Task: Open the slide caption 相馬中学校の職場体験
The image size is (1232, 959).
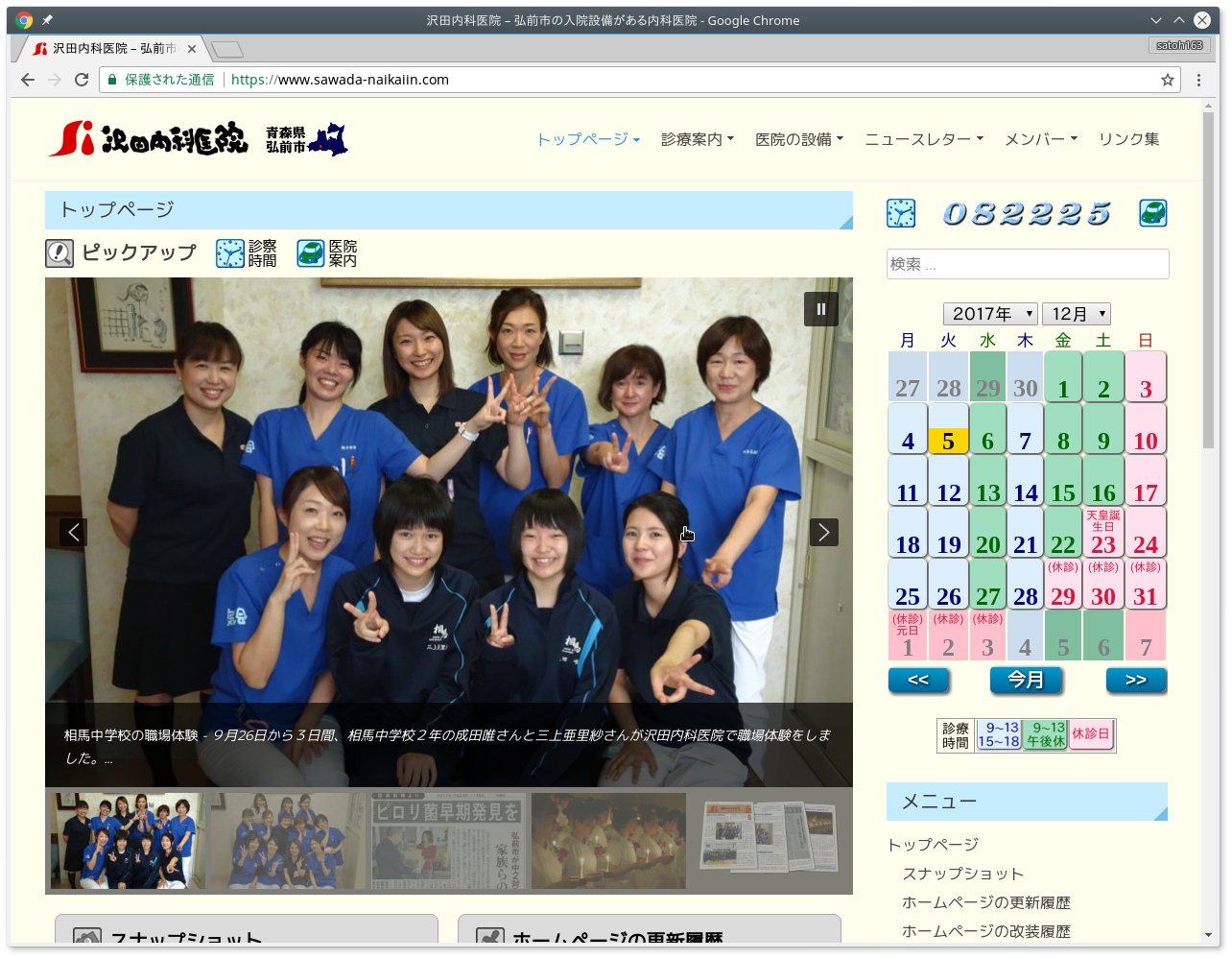Action: pyautogui.click(x=131, y=735)
